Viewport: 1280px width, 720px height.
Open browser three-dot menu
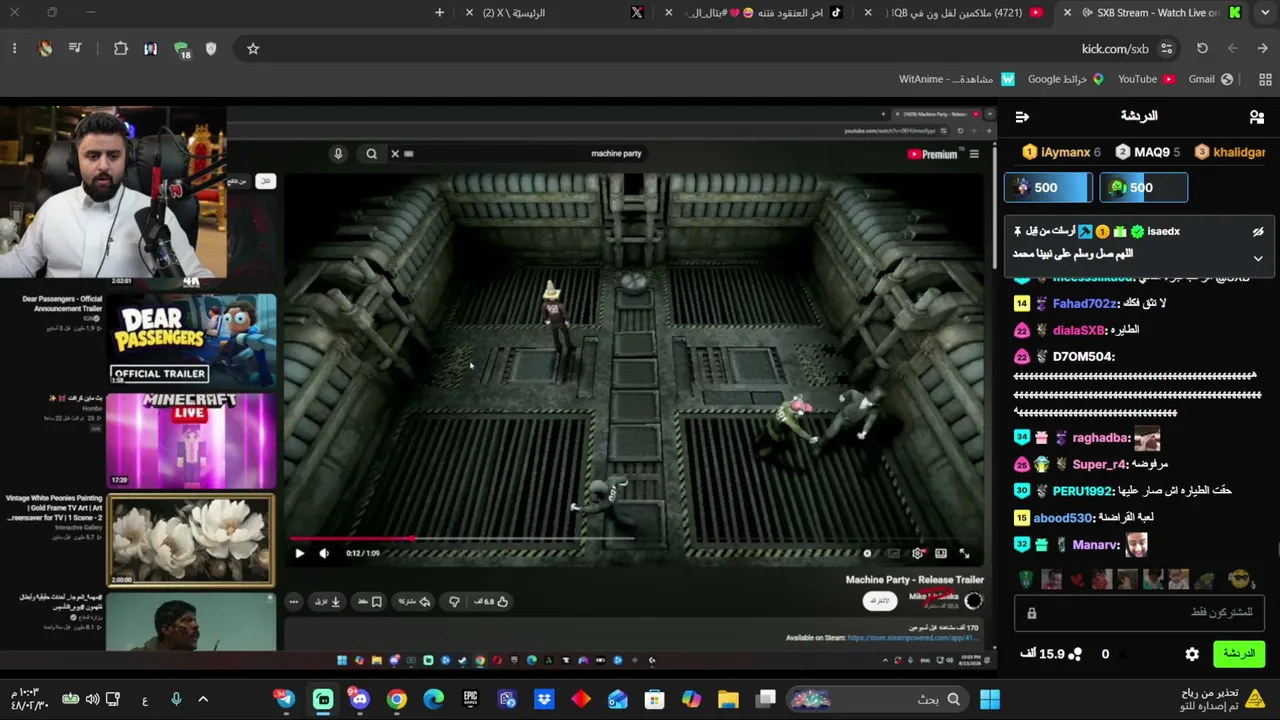tap(14, 48)
